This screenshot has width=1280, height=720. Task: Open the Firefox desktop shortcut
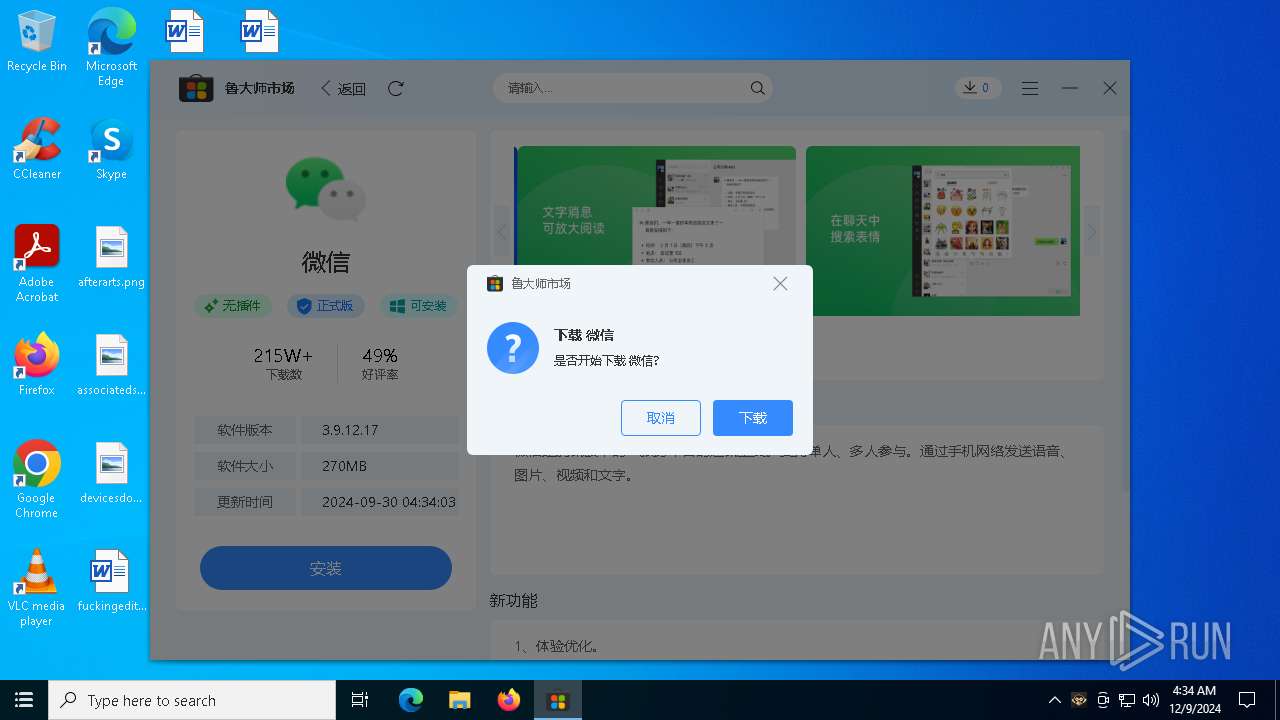(37, 365)
